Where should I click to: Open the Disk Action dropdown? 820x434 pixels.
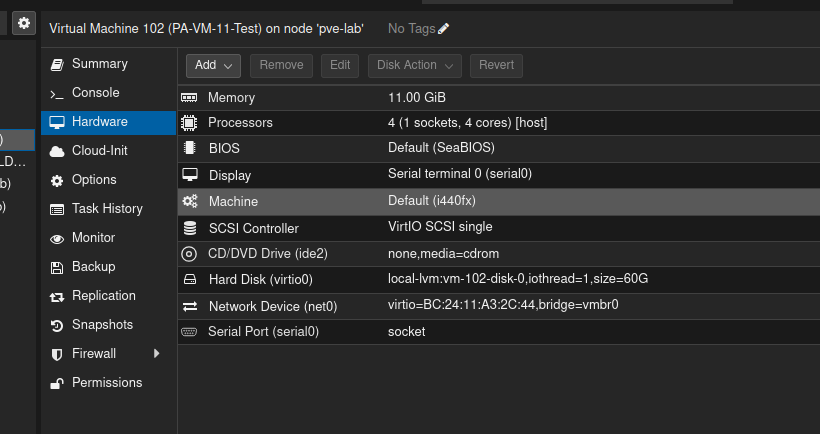415,65
